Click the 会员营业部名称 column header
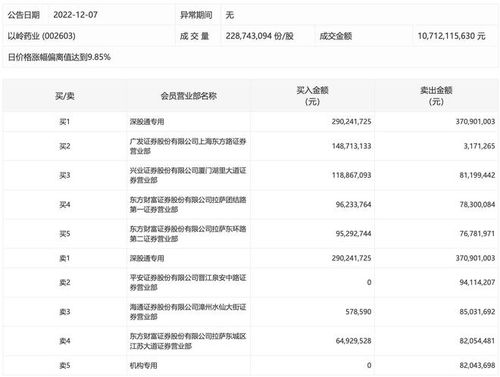The image size is (500, 377). 189,96
